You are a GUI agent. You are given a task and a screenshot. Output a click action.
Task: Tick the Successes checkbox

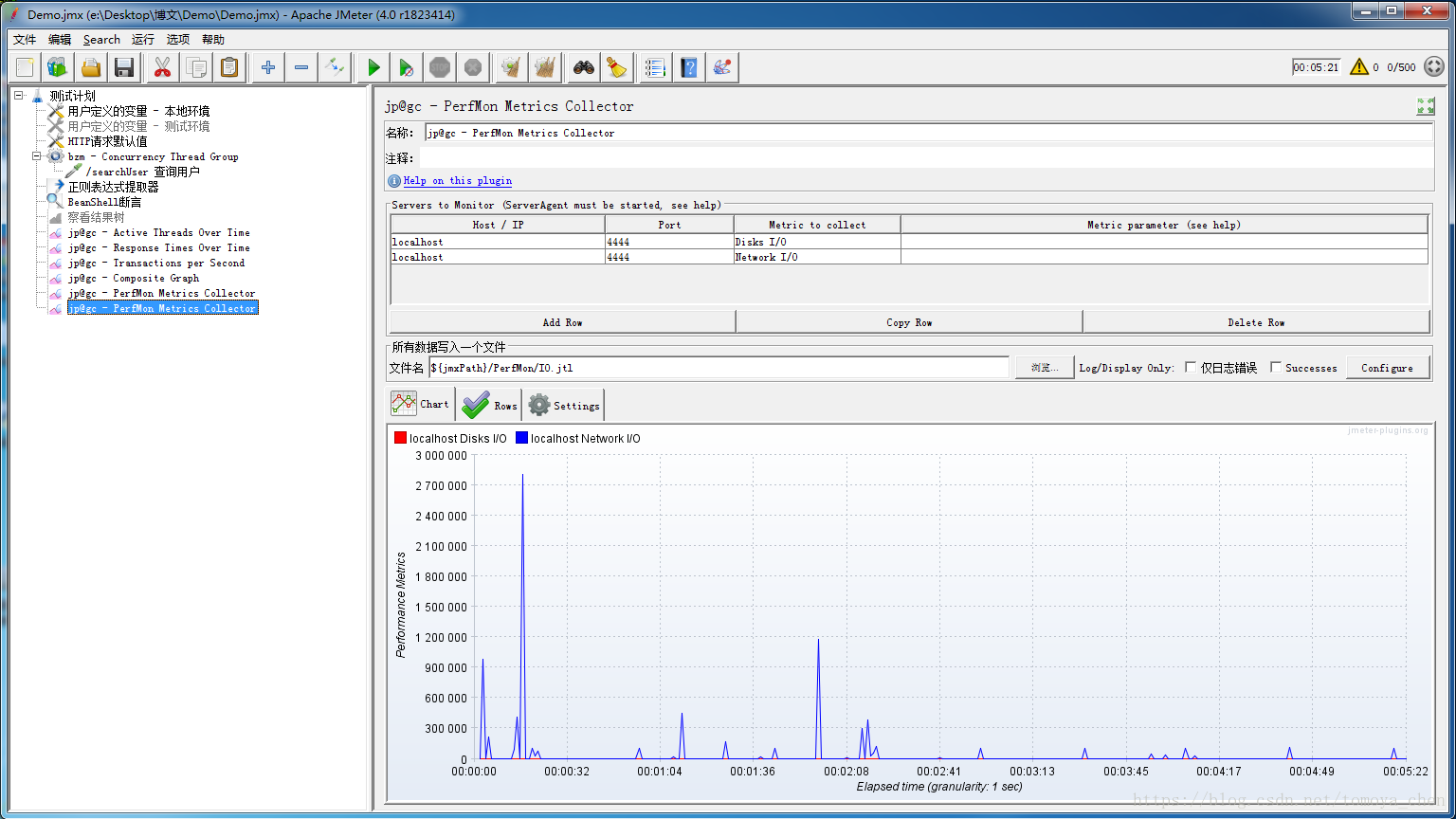(1276, 368)
